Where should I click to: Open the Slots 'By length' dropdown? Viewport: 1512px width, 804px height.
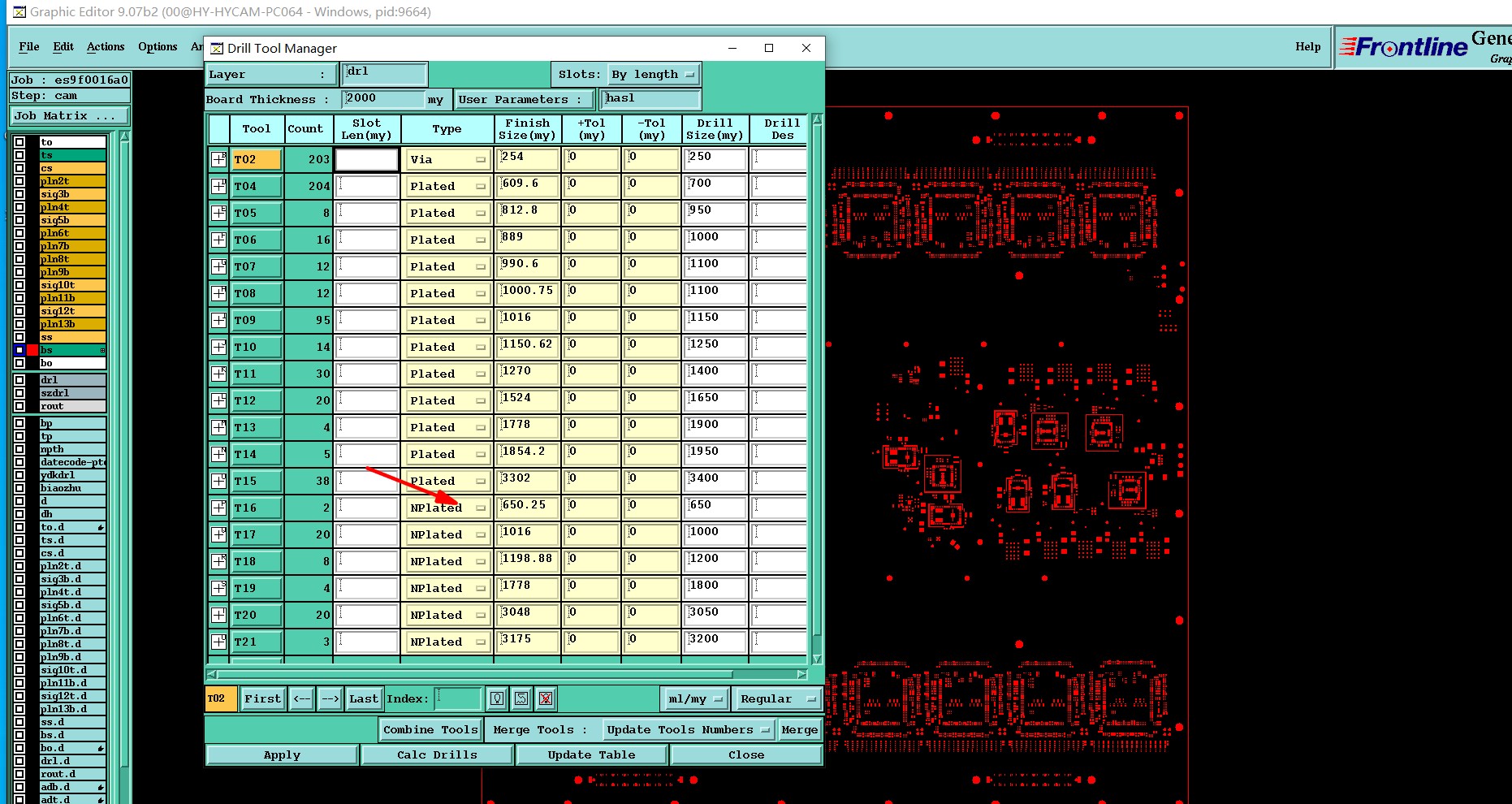pyautogui.click(x=654, y=75)
